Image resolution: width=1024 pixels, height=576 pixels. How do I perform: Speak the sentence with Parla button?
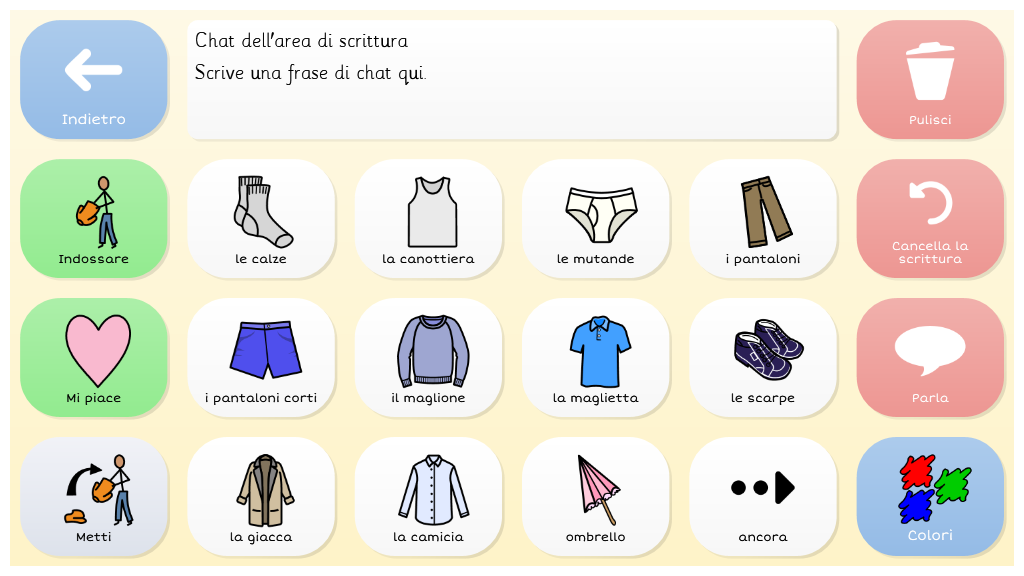click(x=930, y=358)
